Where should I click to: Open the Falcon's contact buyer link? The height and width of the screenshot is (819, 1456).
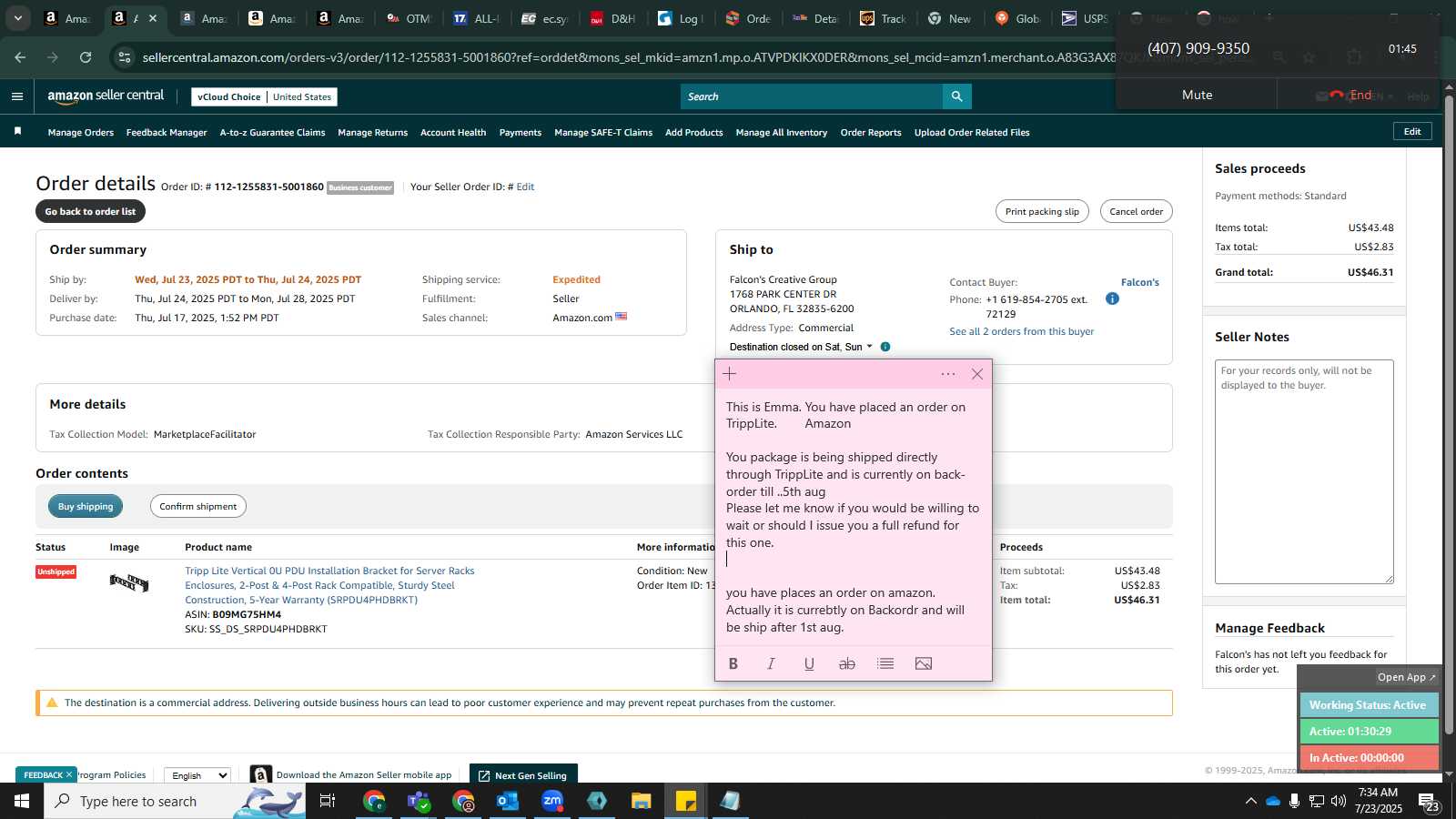click(x=1140, y=283)
